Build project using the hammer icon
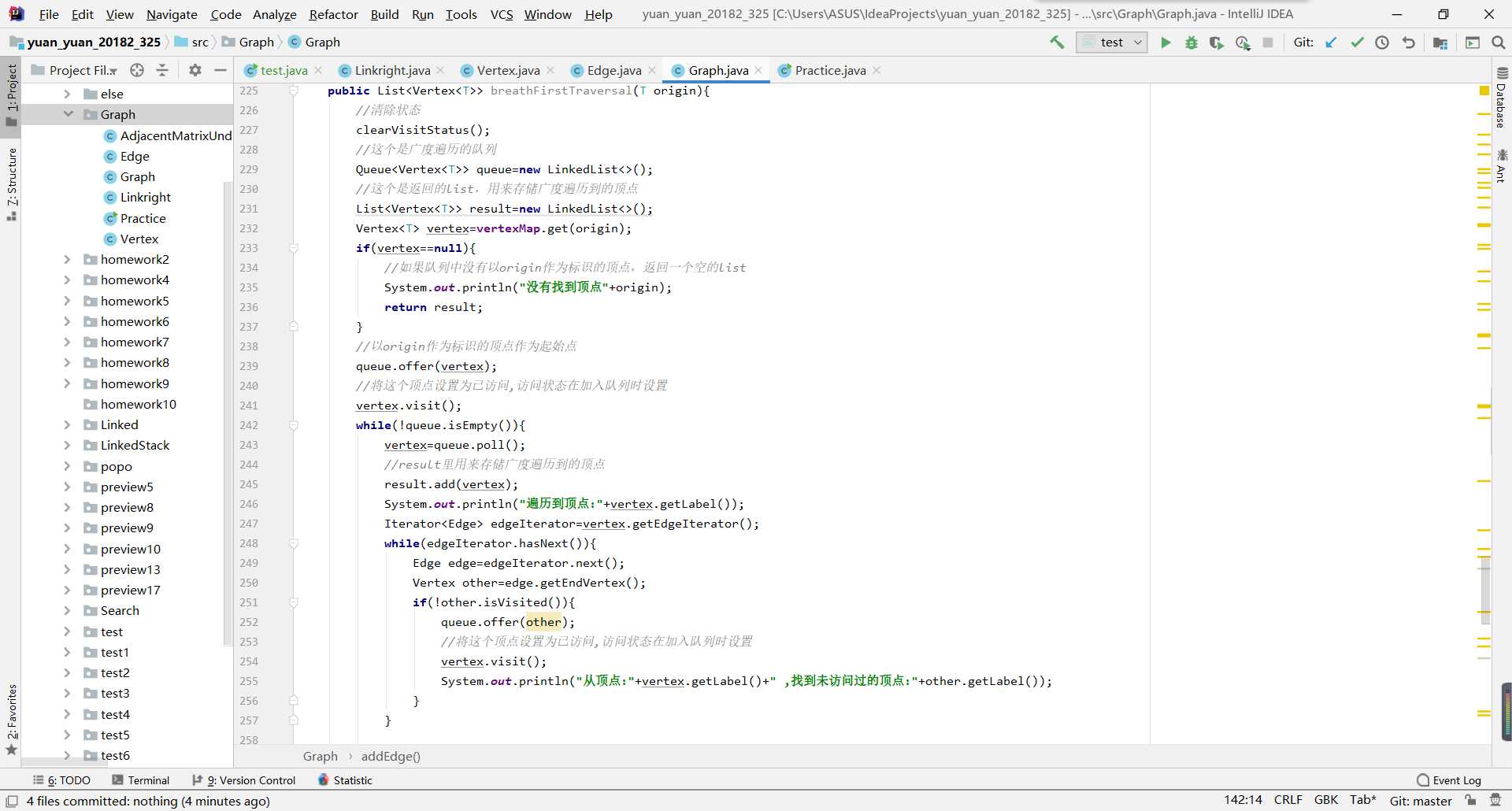Viewport: 1512px width, 811px height. (1057, 43)
